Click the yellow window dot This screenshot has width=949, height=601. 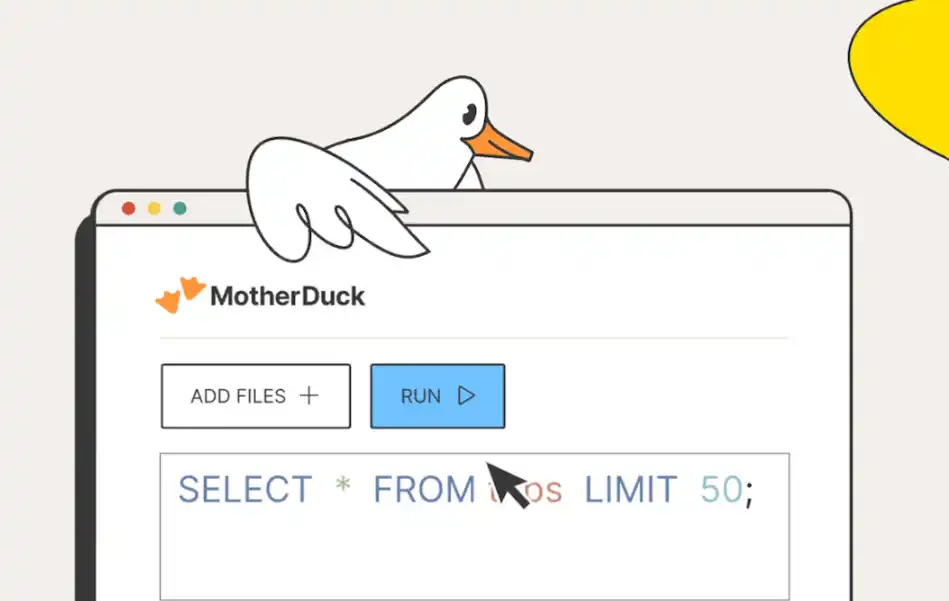click(154, 208)
